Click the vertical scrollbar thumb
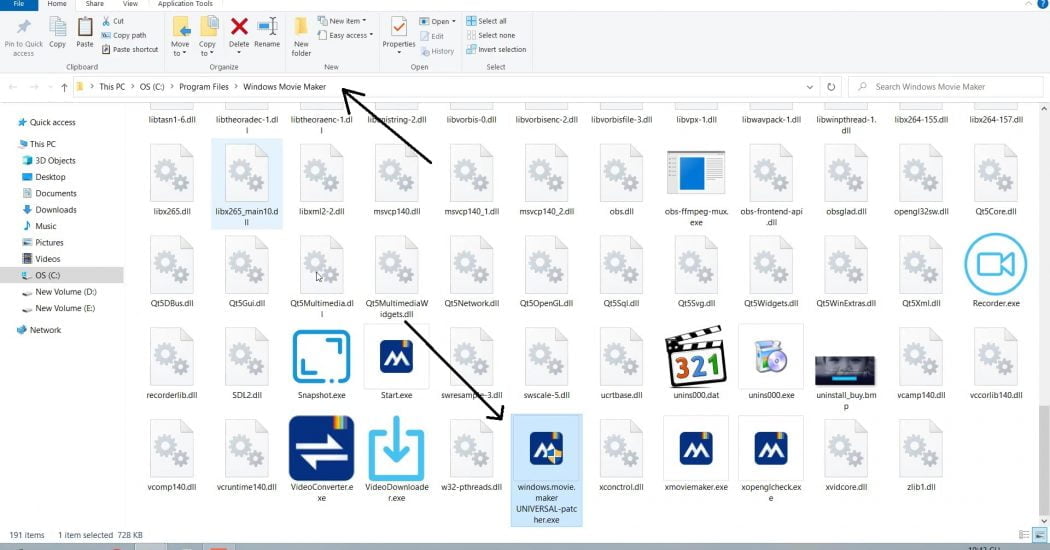 click(x=1043, y=461)
